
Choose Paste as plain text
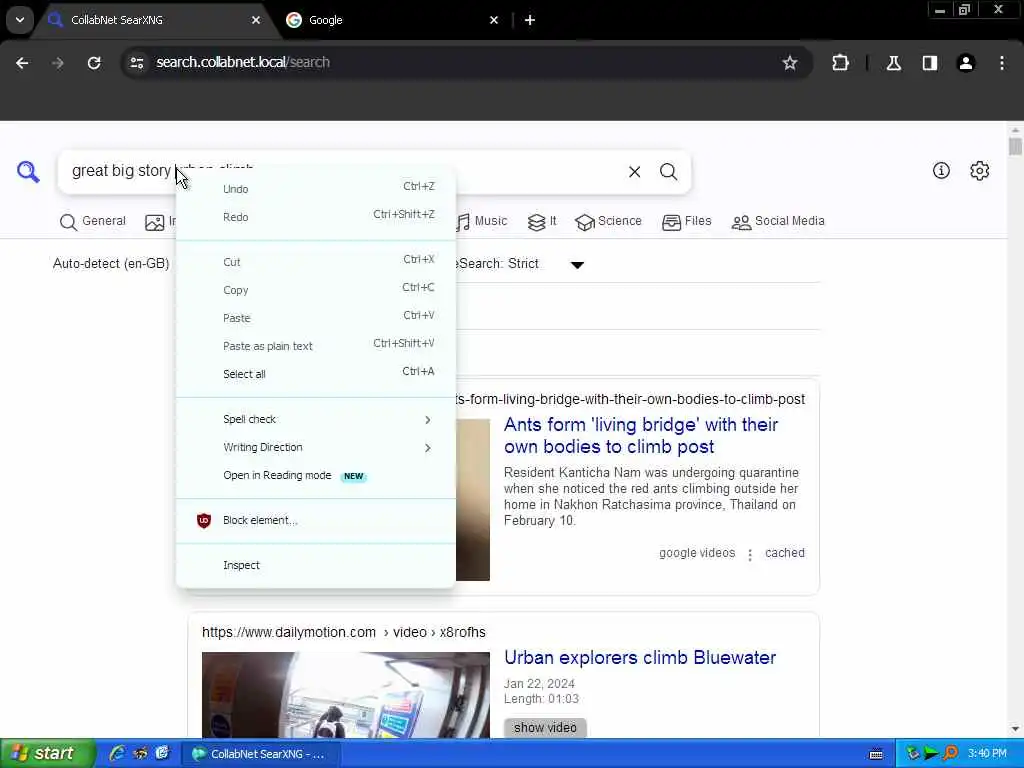[x=316, y=346]
